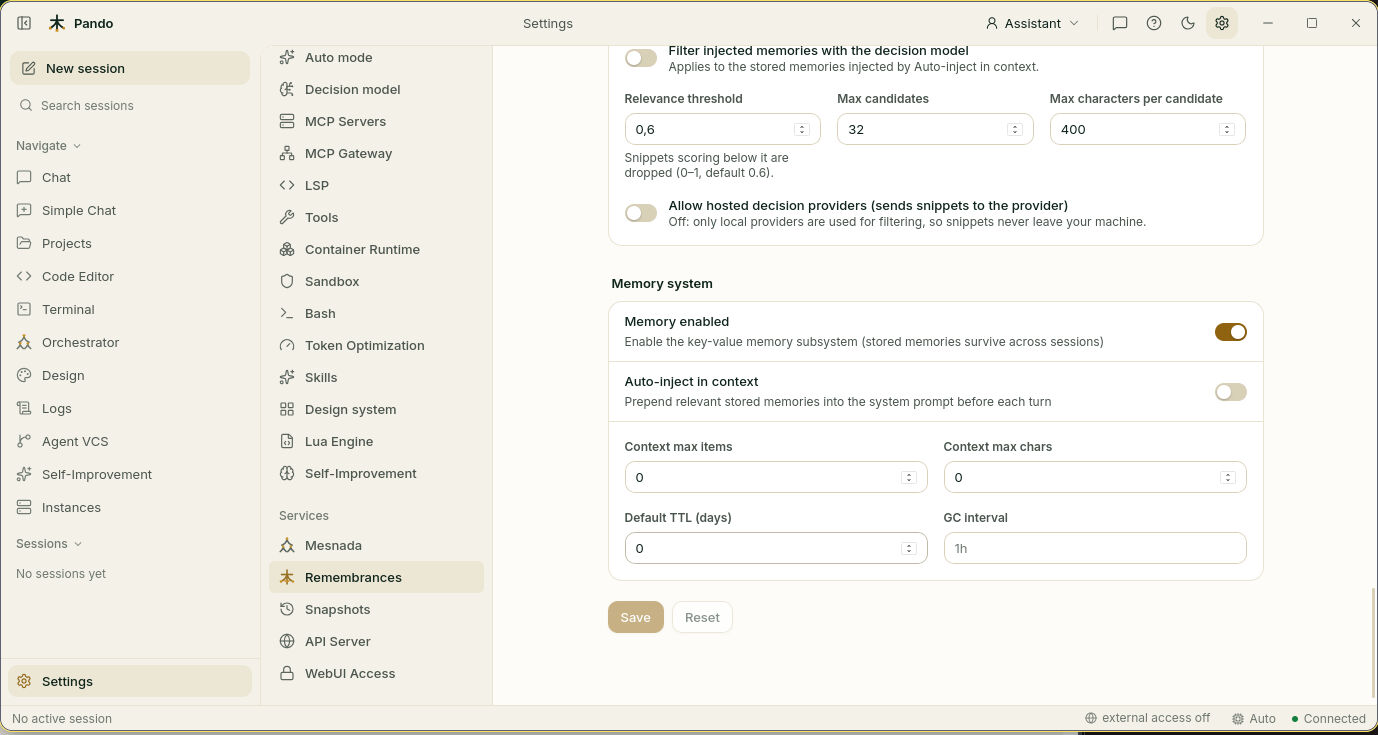Image resolution: width=1378 pixels, height=735 pixels.
Task: Open Agent VCS in navigation
Action: 130,441
